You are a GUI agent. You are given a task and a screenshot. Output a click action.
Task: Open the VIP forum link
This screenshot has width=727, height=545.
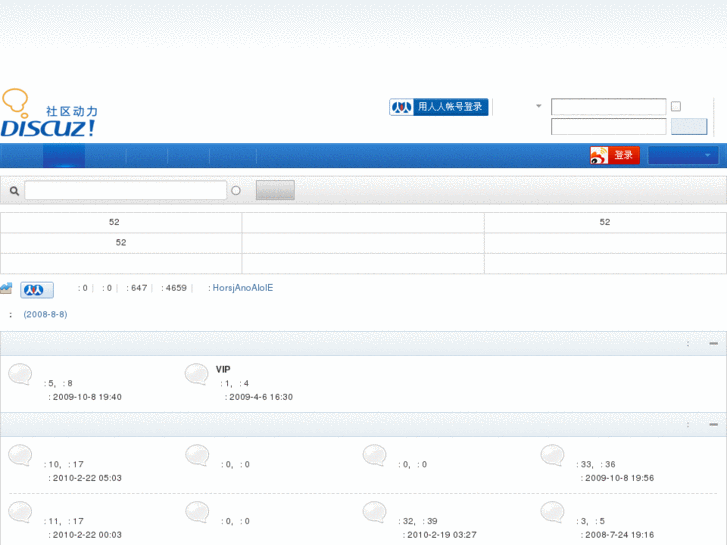223,369
